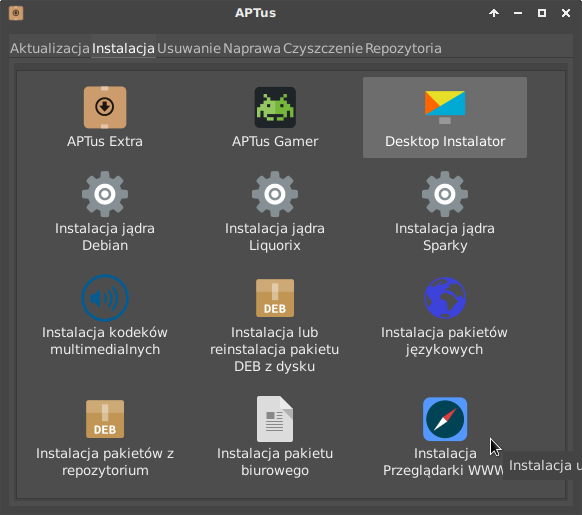Open the Repozytoria tab
Image resolution: width=582 pixels, height=515 pixels.
coord(403,48)
